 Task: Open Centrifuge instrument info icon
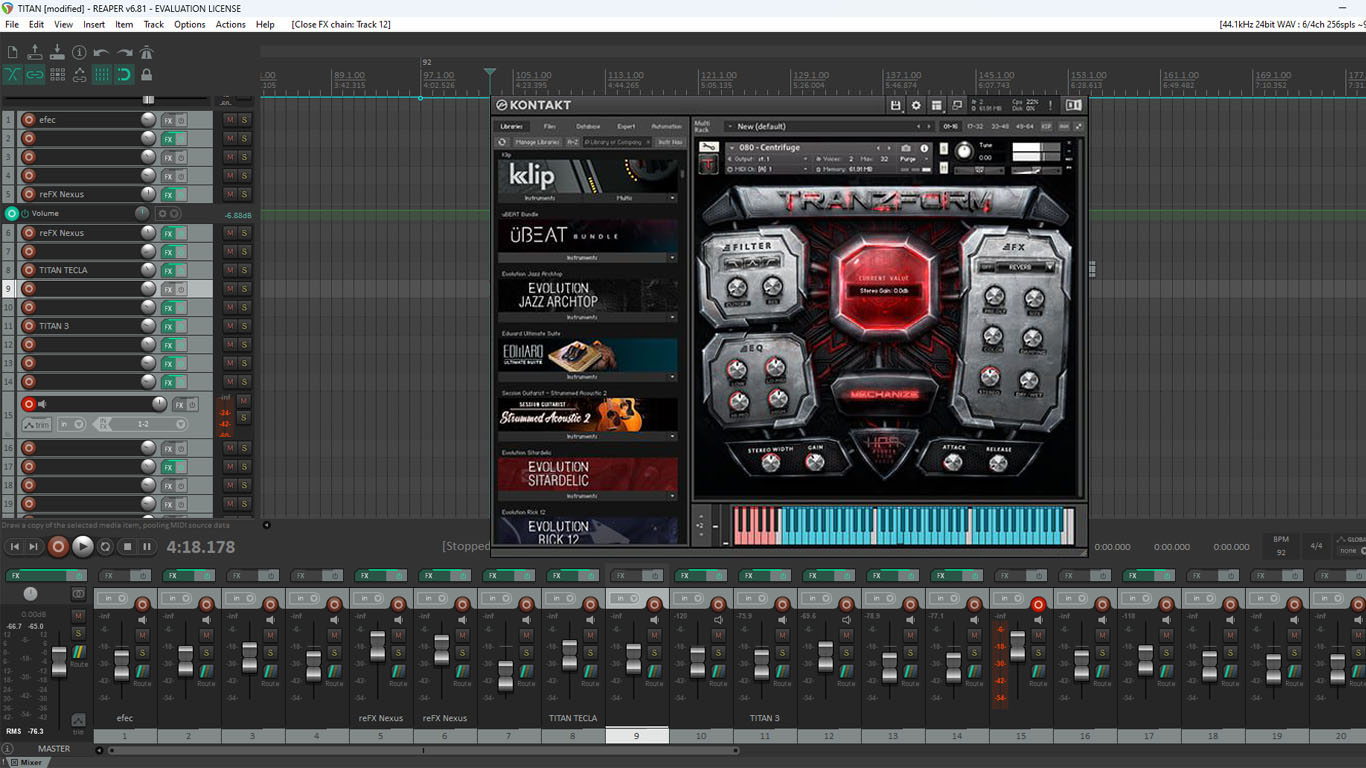coord(924,148)
